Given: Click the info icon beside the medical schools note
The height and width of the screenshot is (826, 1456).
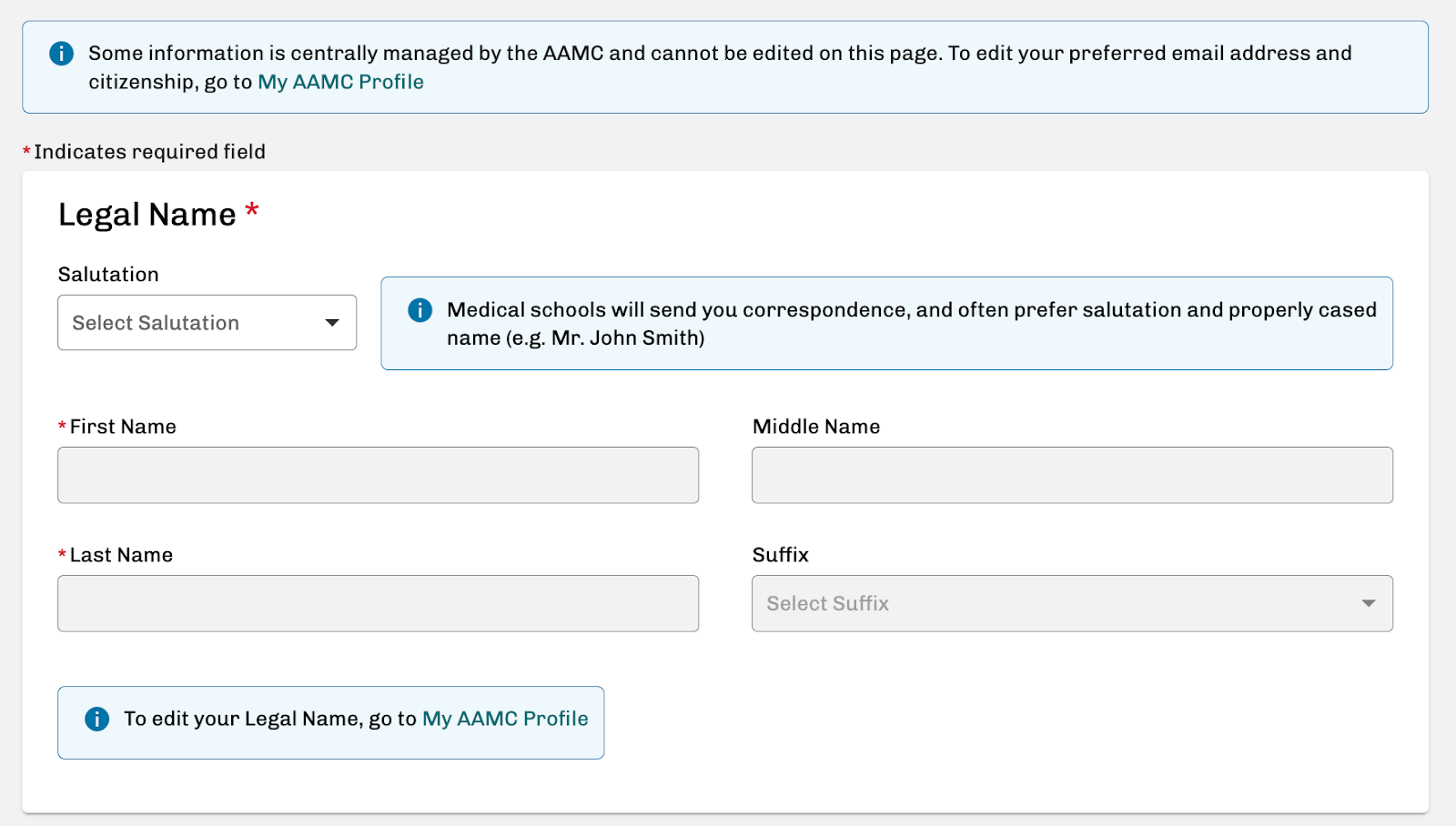Looking at the screenshot, I should [x=420, y=310].
